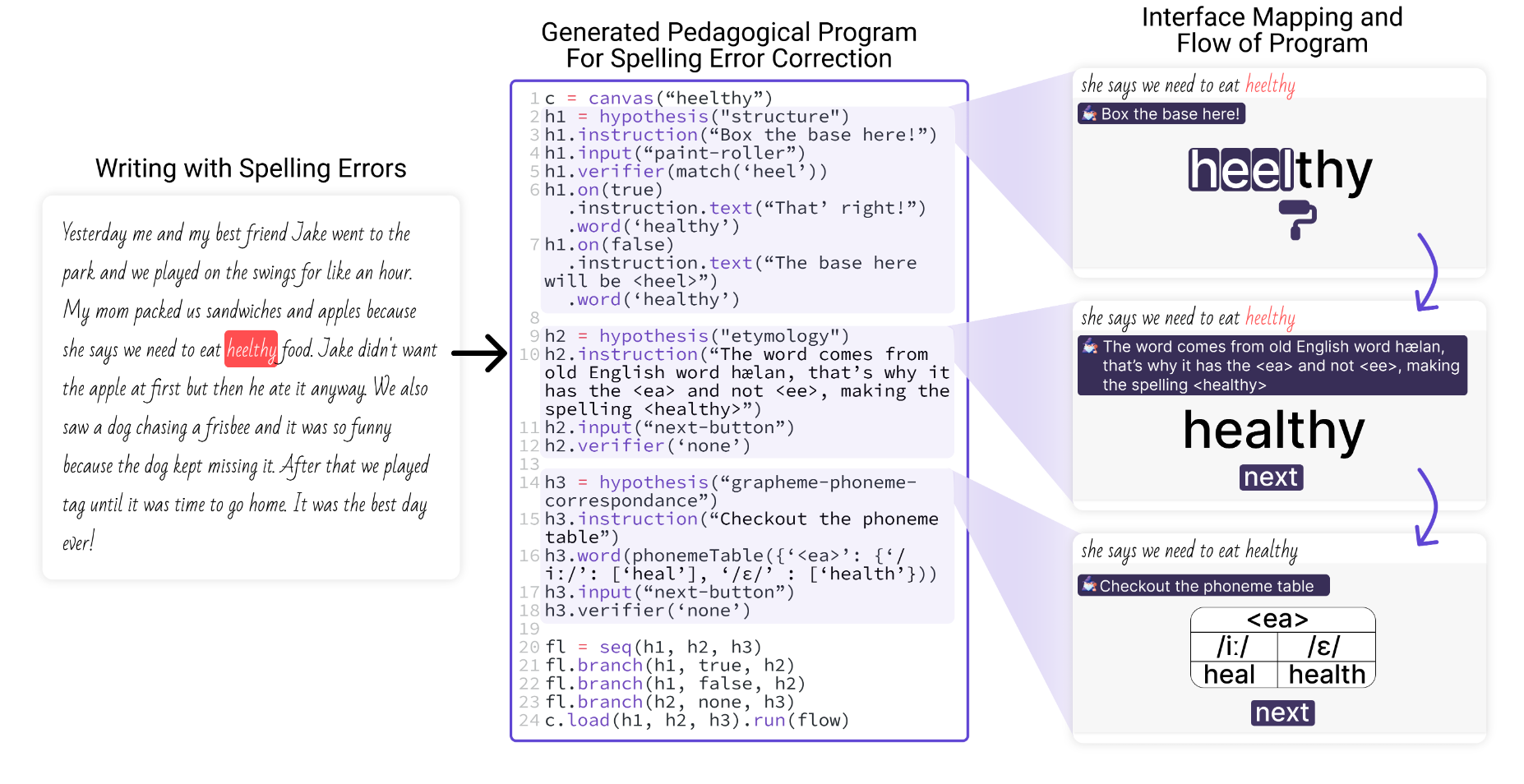Screen dimensions: 1524x784
Task: Select the "health" cell in the phoneme table
Action: pos(1326,675)
